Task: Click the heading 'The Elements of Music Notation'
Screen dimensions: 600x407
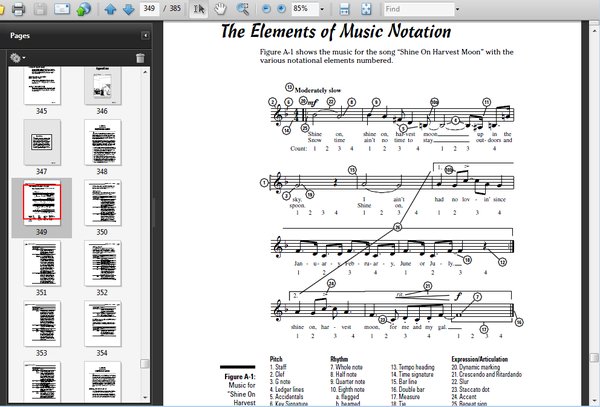Action: pyautogui.click(x=336, y=31)
